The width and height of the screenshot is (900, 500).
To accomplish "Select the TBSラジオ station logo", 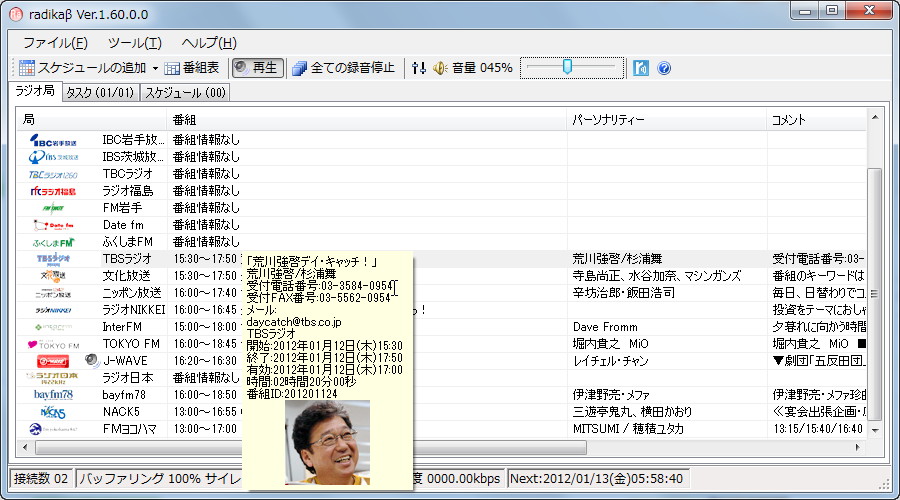I will point(53,259).
